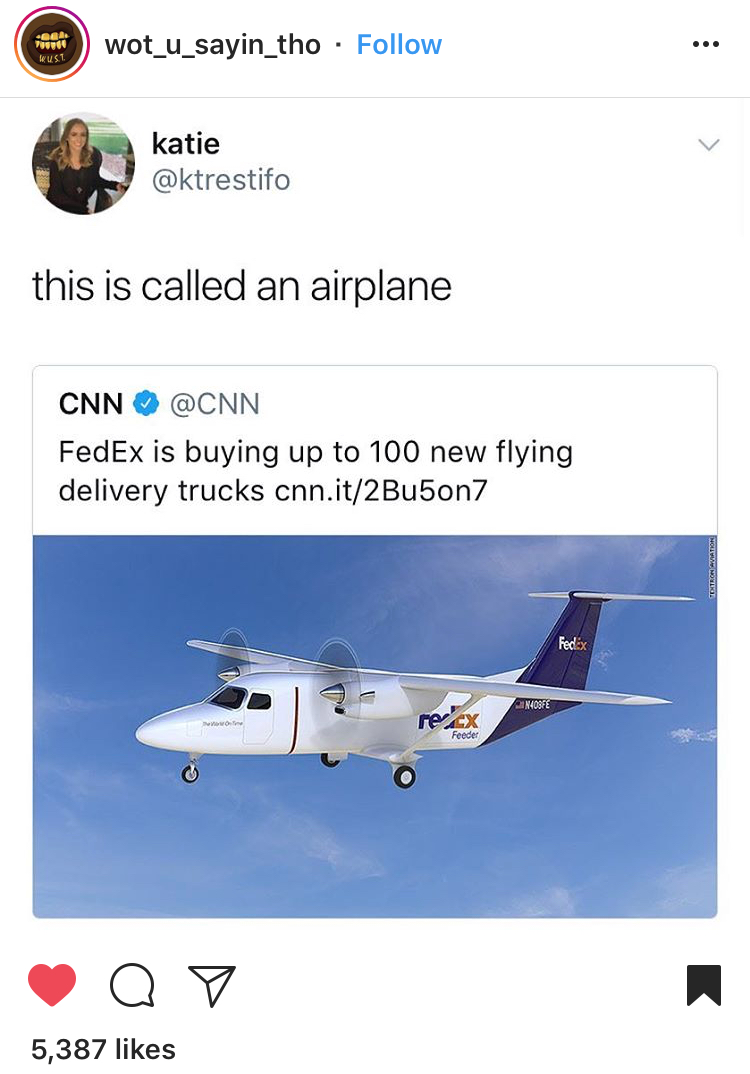750x1074 pixels.
Task: View the FedEx airplane image
Action: (375, 726)
